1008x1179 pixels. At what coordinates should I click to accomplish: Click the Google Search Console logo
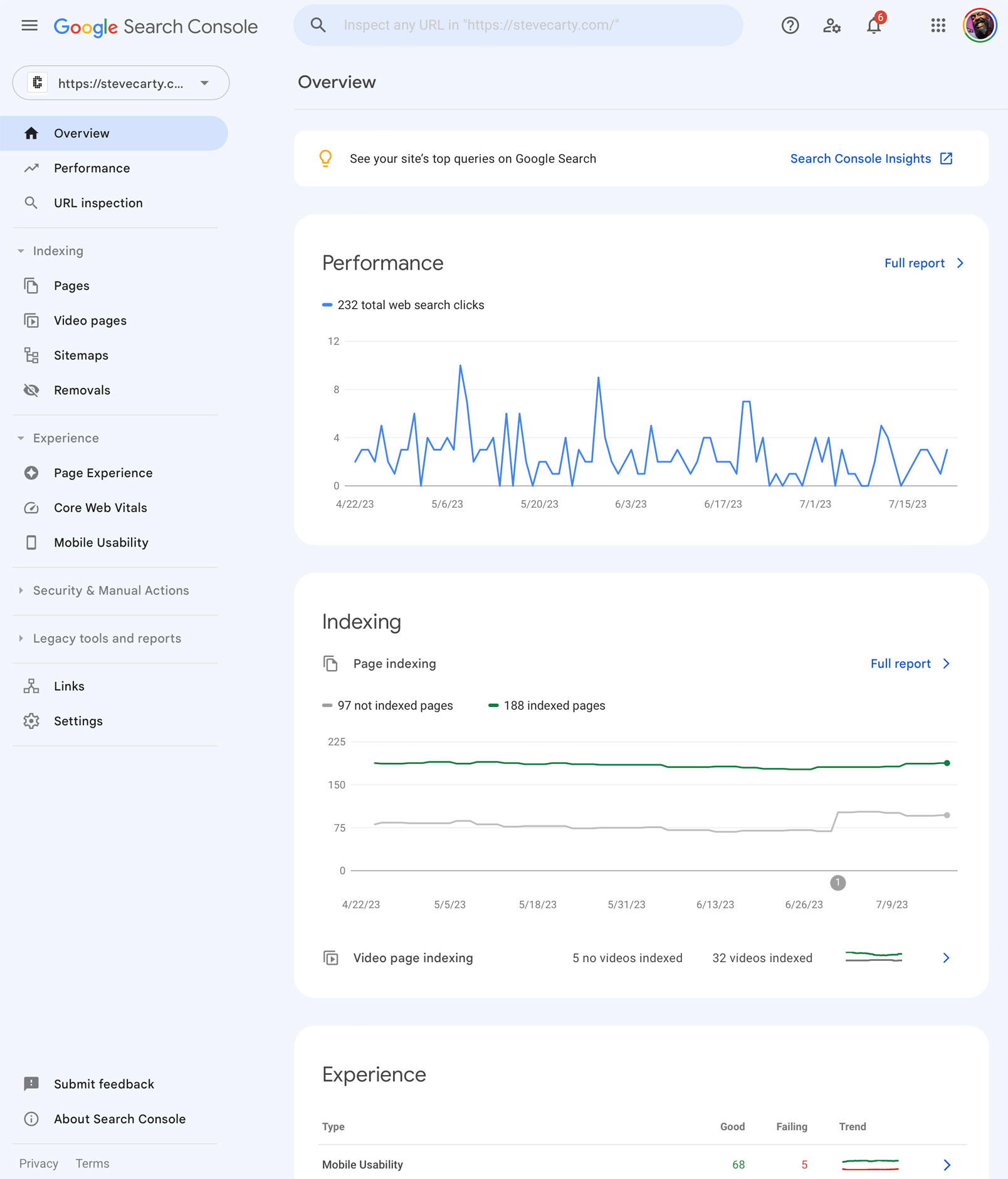(155, 26)
